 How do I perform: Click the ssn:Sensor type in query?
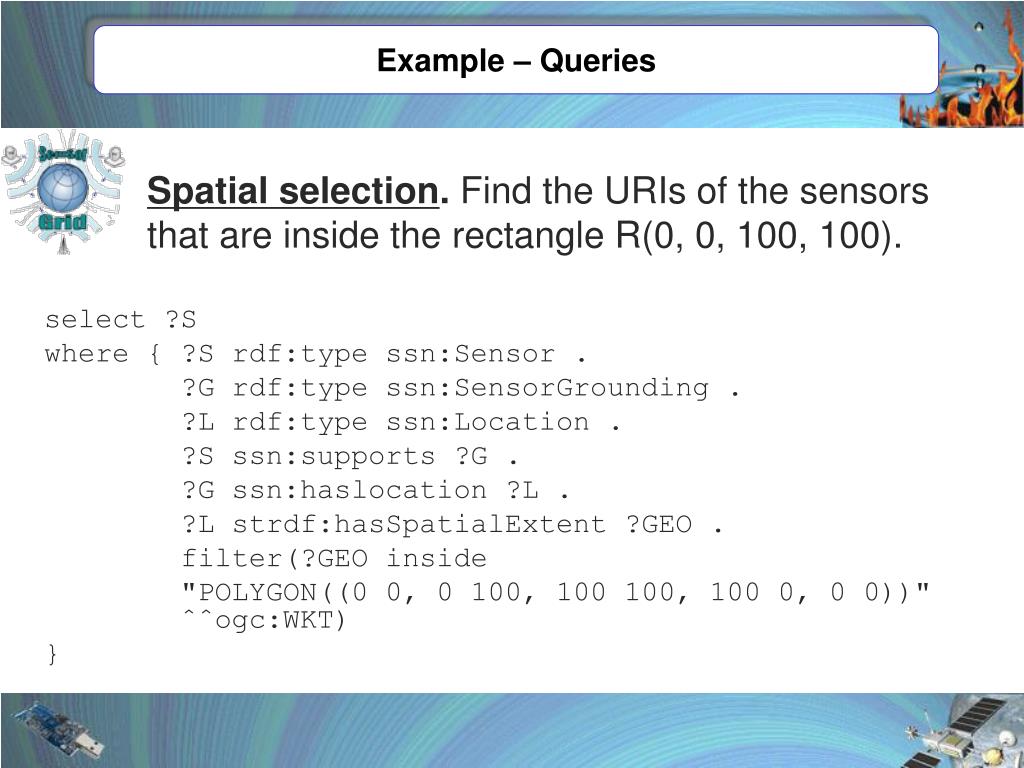coord(470,353)
